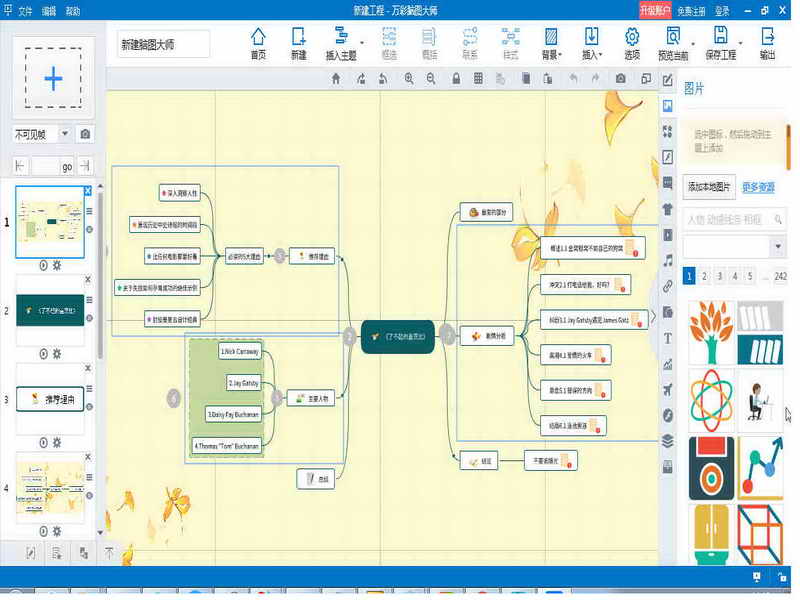Click the zoom in magnifier icon
The width and height of the screenshot is (800, 600).
coord(409,79)
